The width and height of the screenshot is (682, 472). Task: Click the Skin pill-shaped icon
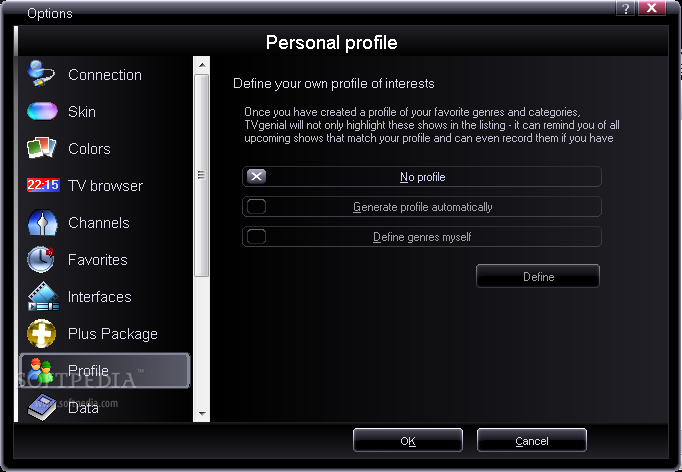[x=42, y=111]
